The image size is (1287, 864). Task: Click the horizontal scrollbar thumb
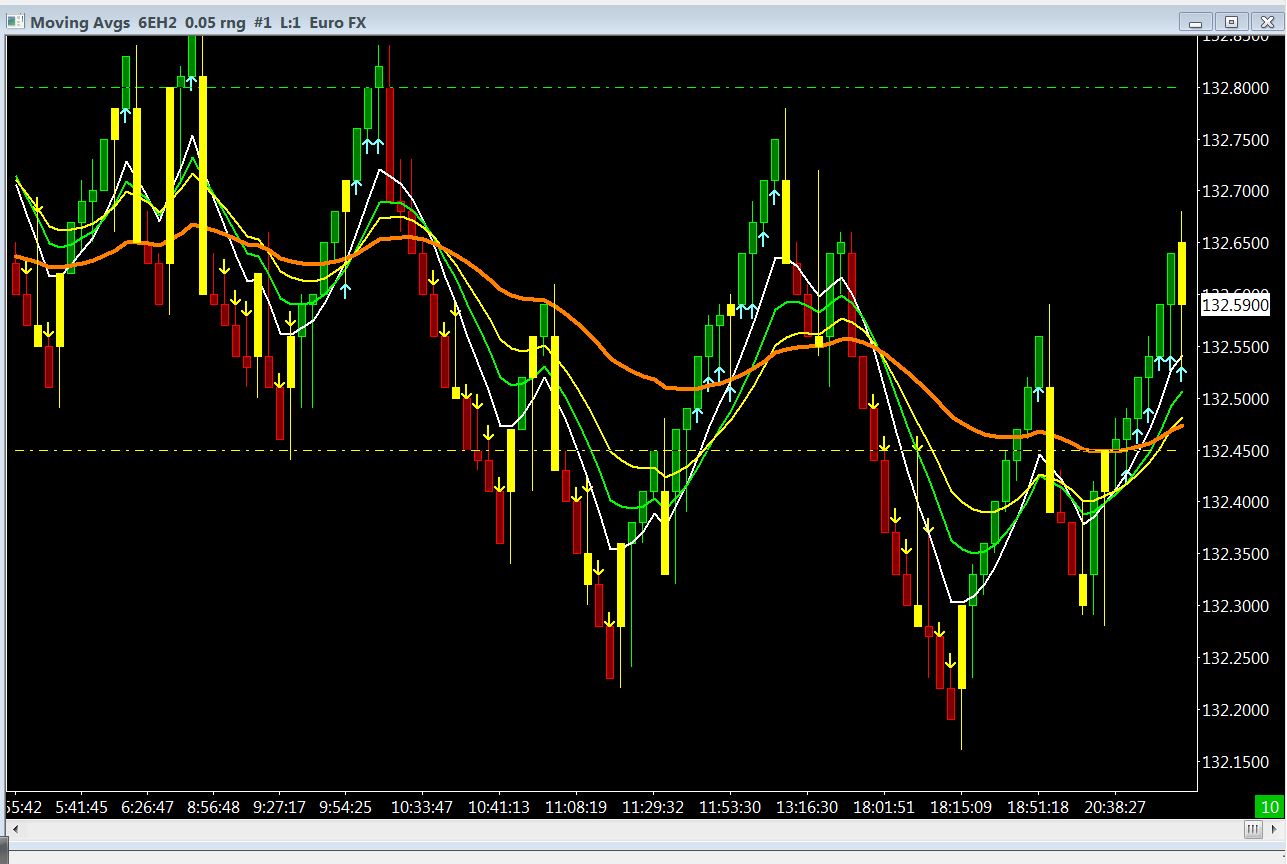coord(1253,830)
